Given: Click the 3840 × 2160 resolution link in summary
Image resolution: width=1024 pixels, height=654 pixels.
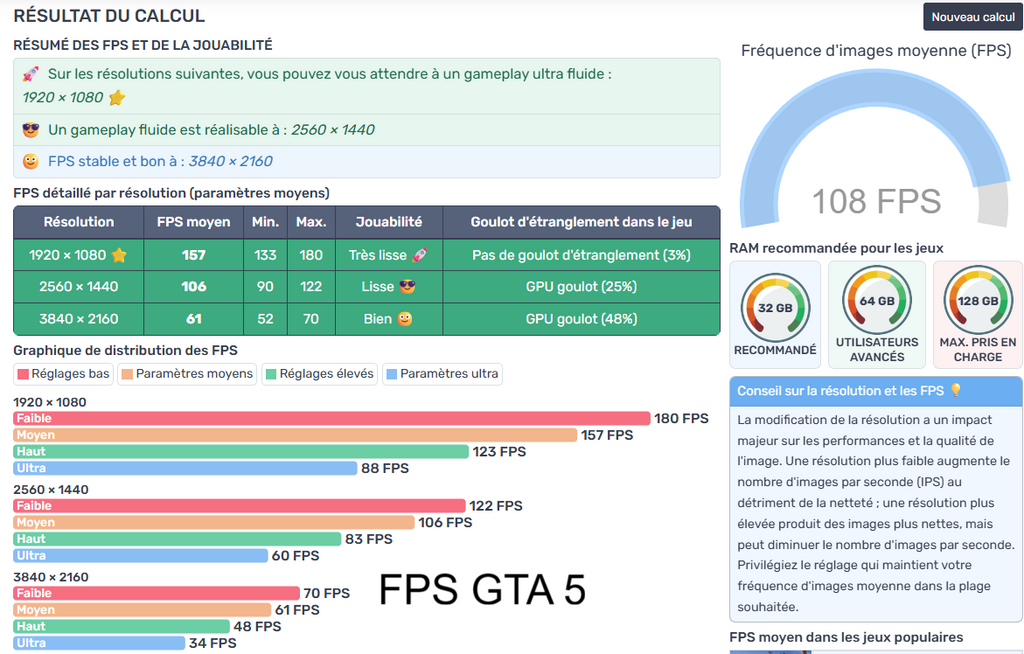Looking at the screenshot, I should [x=230, y=161].
